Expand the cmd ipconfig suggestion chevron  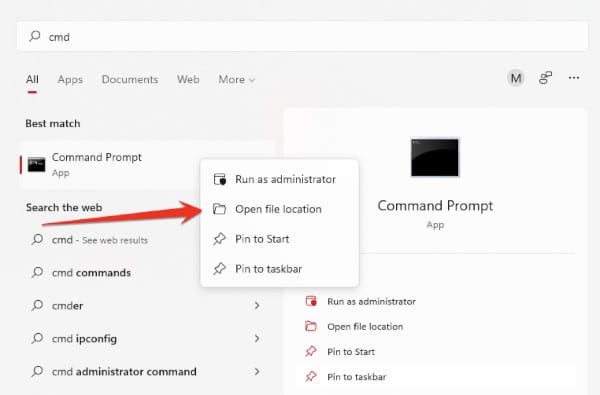pyautogui.click(x=257, y=338)
